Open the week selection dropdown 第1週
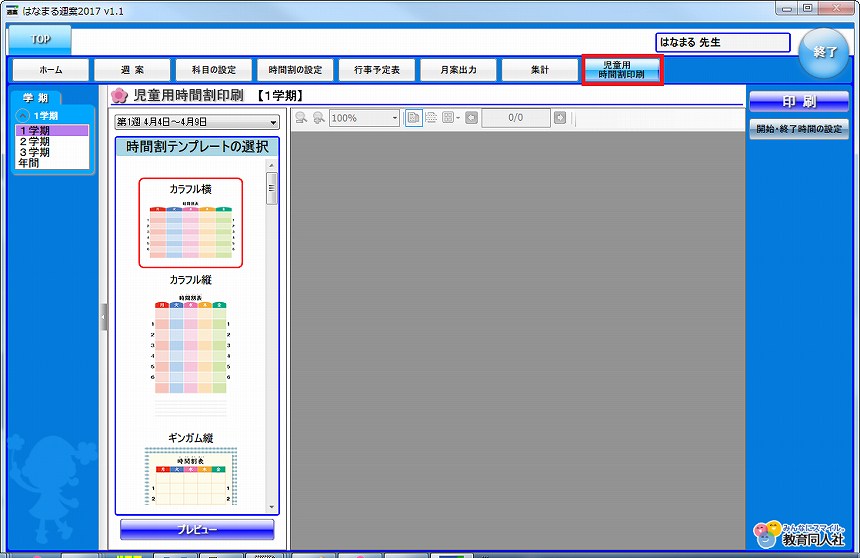 (x=197, y=122)
